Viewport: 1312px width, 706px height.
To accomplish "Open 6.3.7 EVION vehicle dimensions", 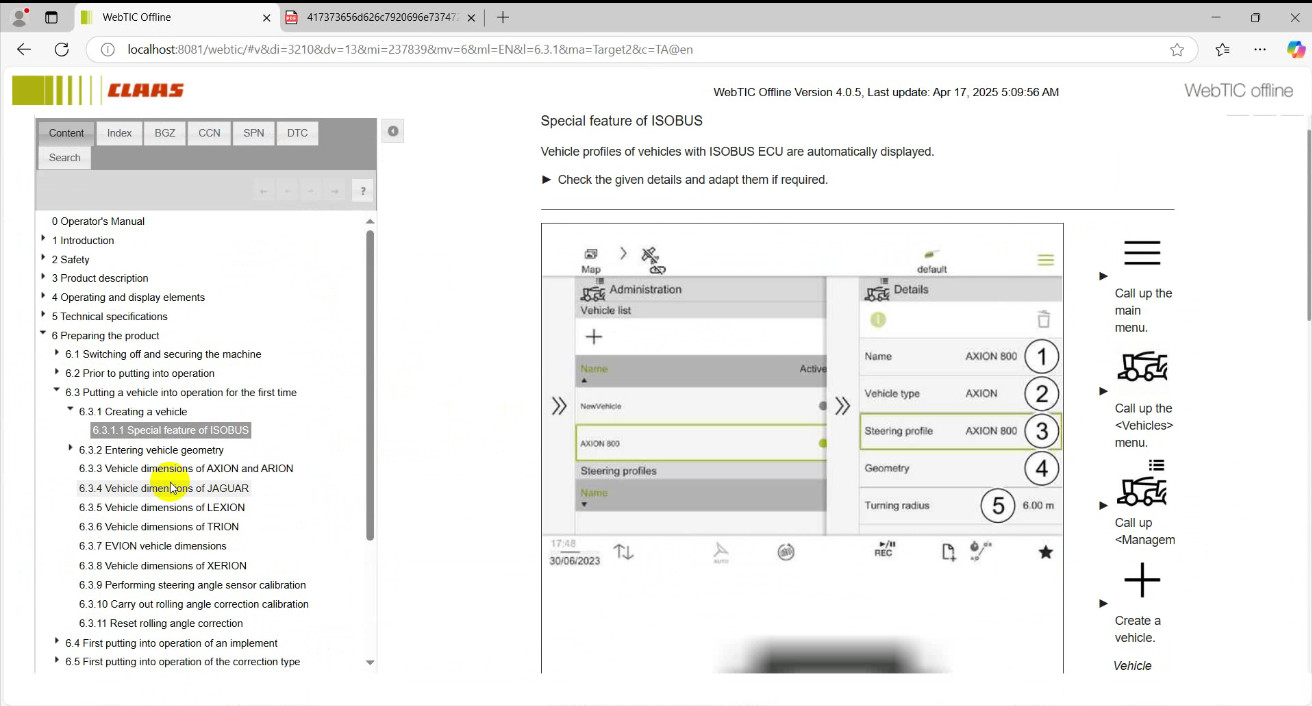I will (153, 546).
